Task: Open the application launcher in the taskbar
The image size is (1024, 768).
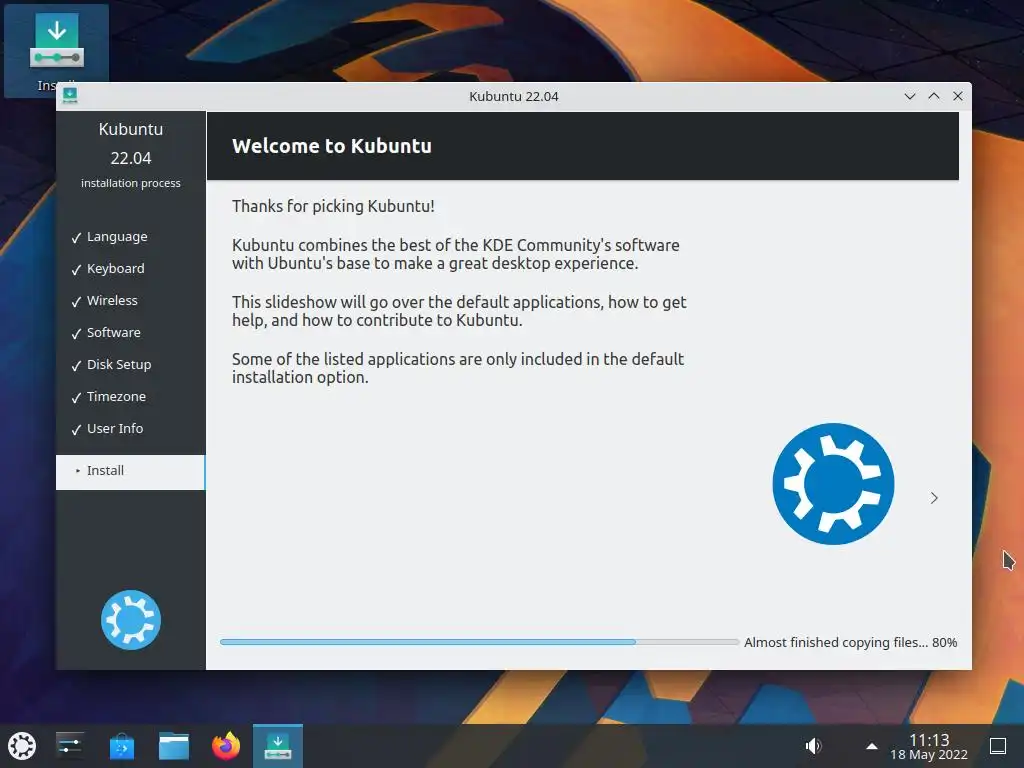Action: (x=22, y=746)
